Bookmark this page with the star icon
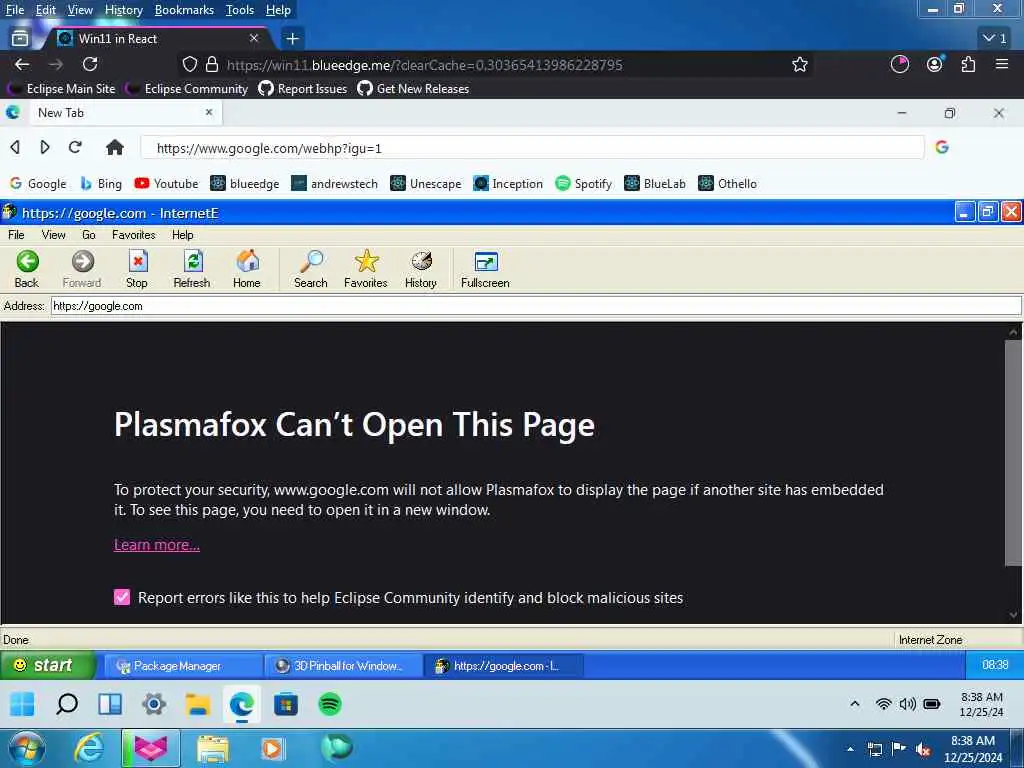The width and height of the screenshot is (1024, 768). [x=799, y=65]
